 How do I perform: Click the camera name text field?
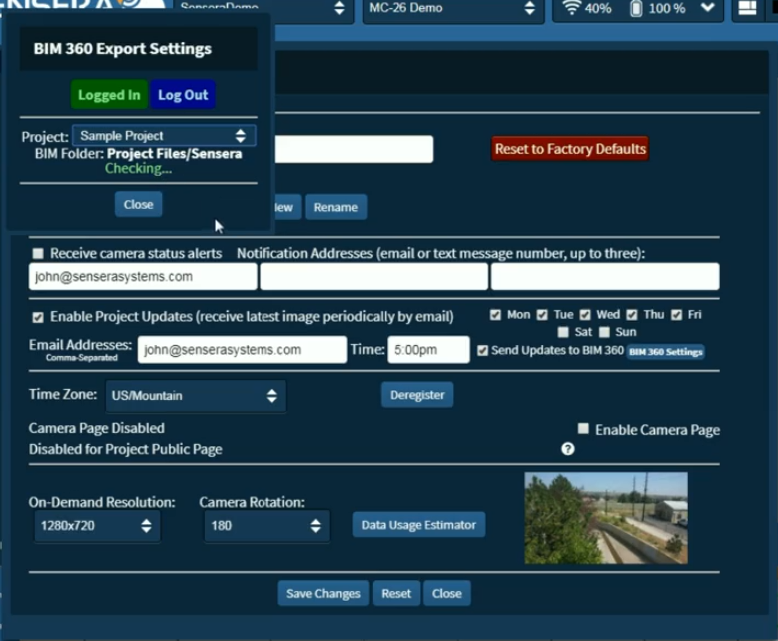click(354, 149)
